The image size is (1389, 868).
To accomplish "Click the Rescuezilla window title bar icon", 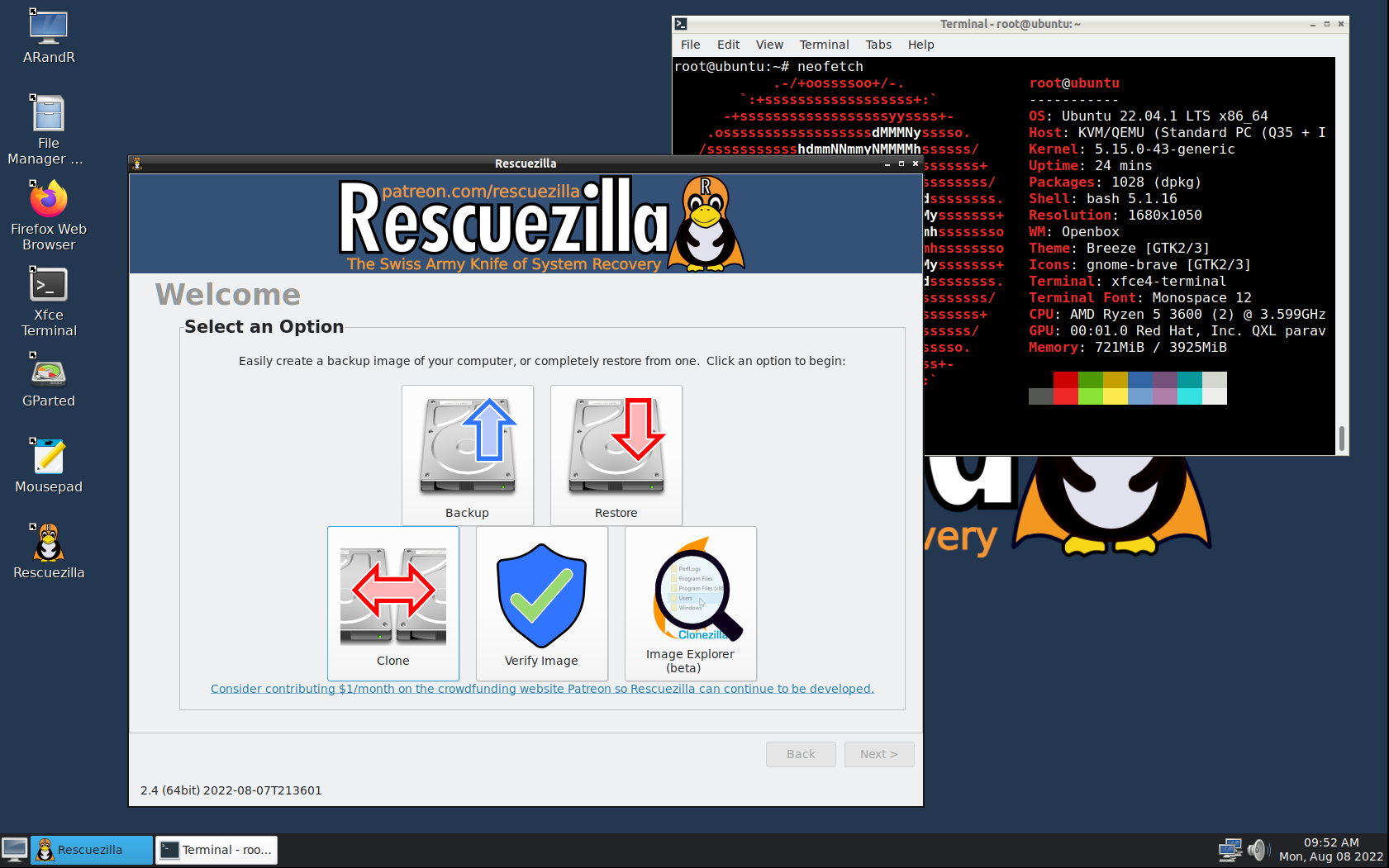I will pyautogui.click(x=137, y=164).
